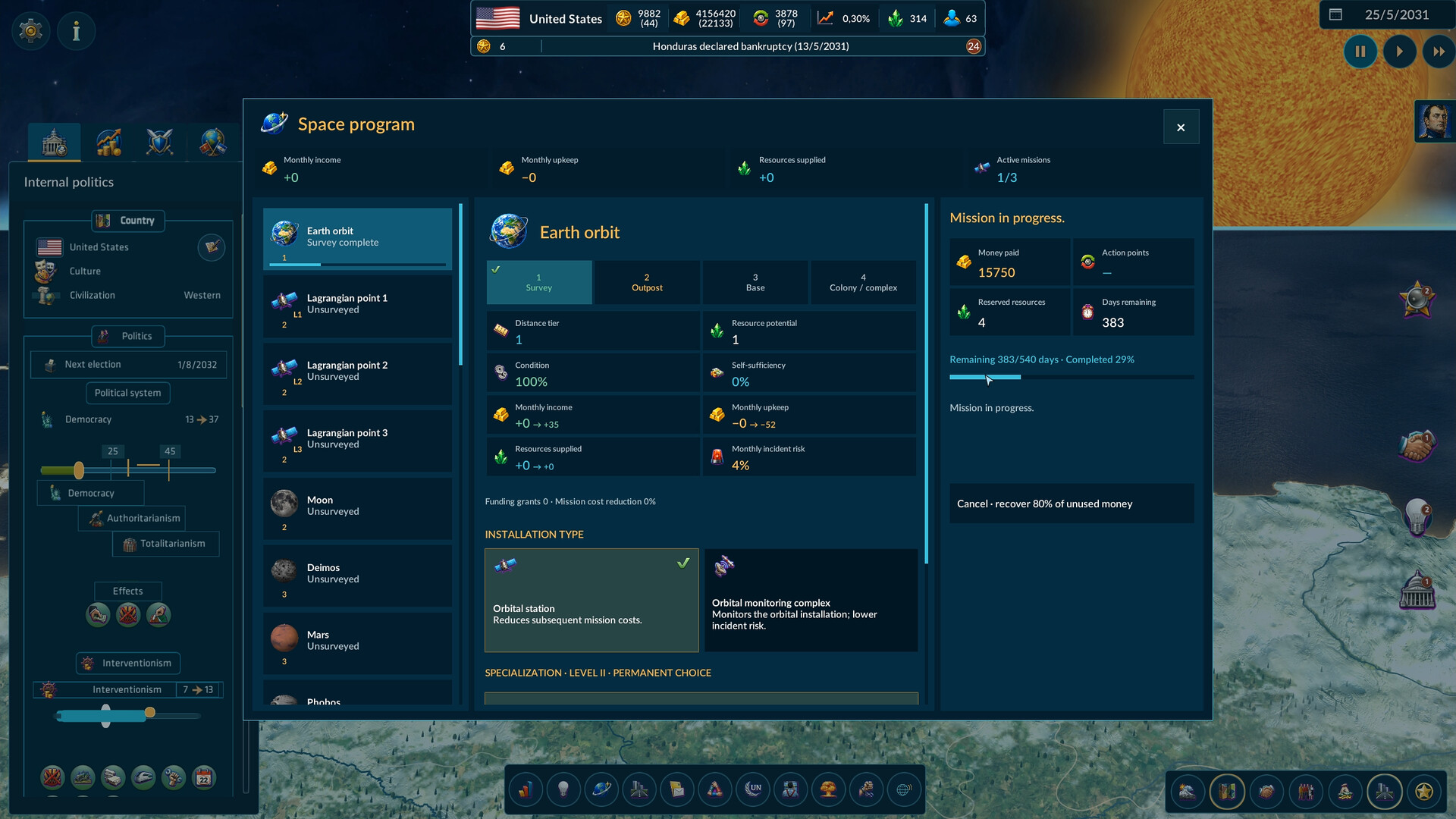Choose Orbital monitoring complex installation type
This screenshot has height=819, width=1456.
[x=811, y=601]
